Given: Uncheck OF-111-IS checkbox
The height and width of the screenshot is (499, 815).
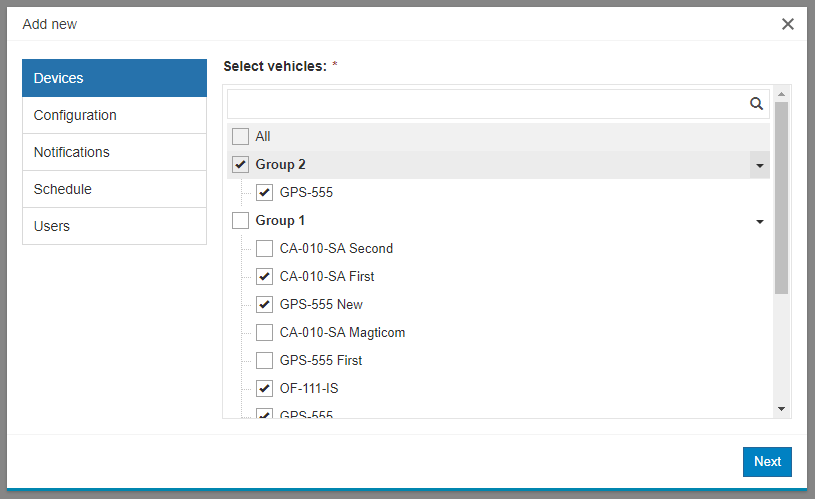Looking at the screenshot, I should (265, 388).
